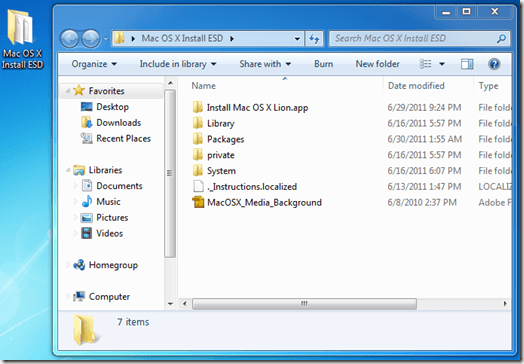
Task: Select the Mac OS X Install ESD desktop folder
Action: pyautogui.click(x=22, y=39)
